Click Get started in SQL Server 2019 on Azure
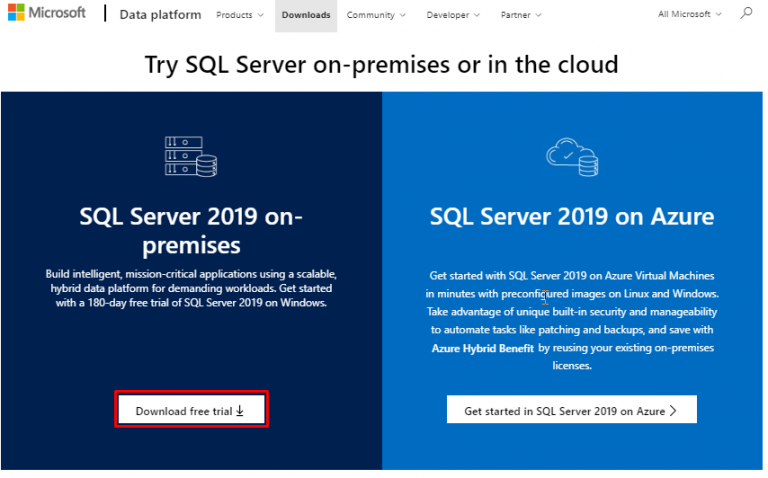This screenshot has height=478, width=768. [572, 409]
